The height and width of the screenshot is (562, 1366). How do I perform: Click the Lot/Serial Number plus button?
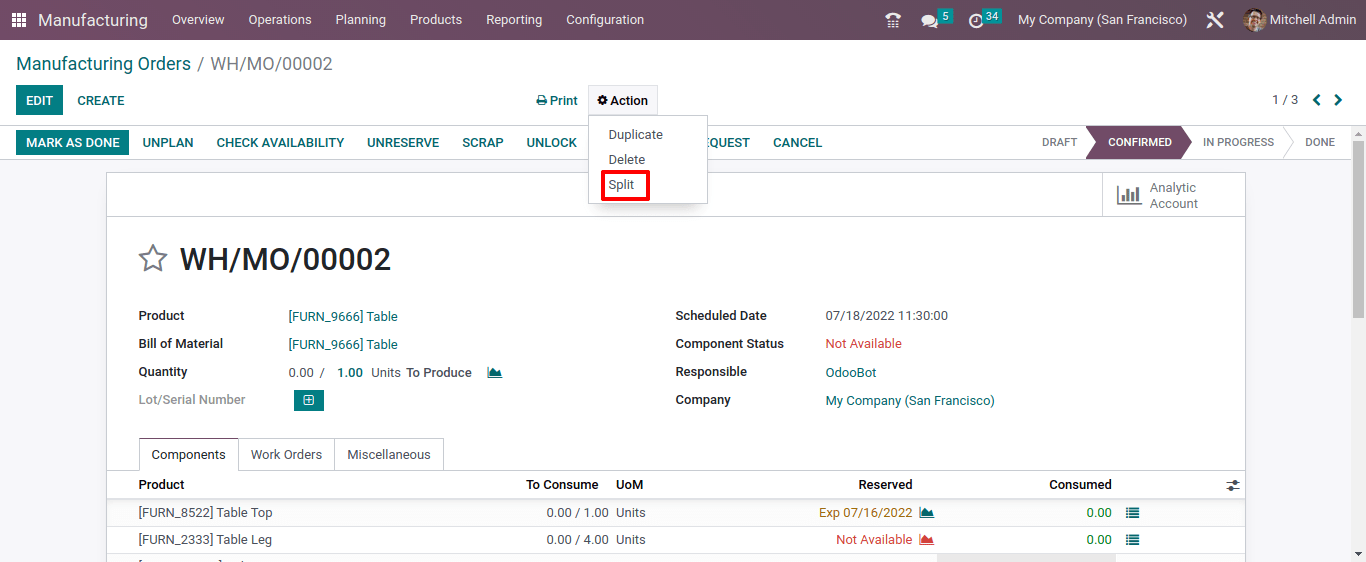coord(308,400)
